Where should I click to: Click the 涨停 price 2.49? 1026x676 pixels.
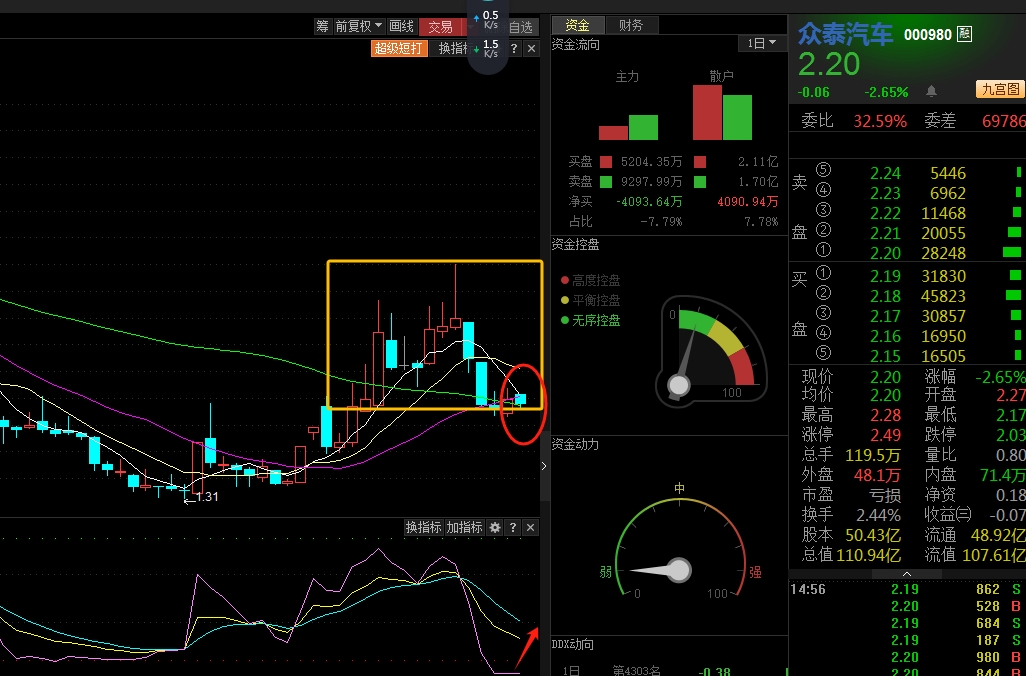pos(885,435)
